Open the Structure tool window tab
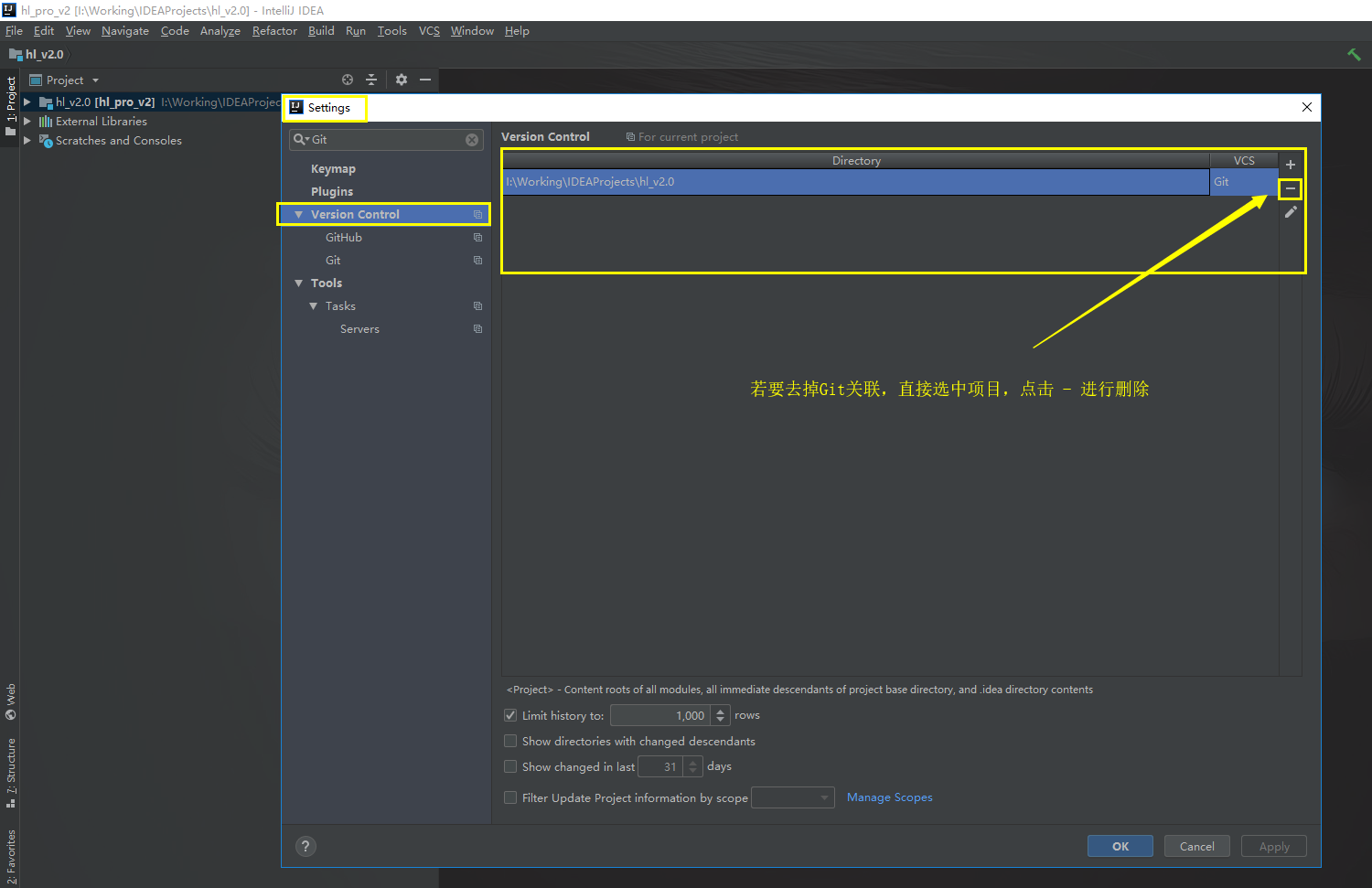The width and height of the screenshot is (1372, 888). coord(11,773)
